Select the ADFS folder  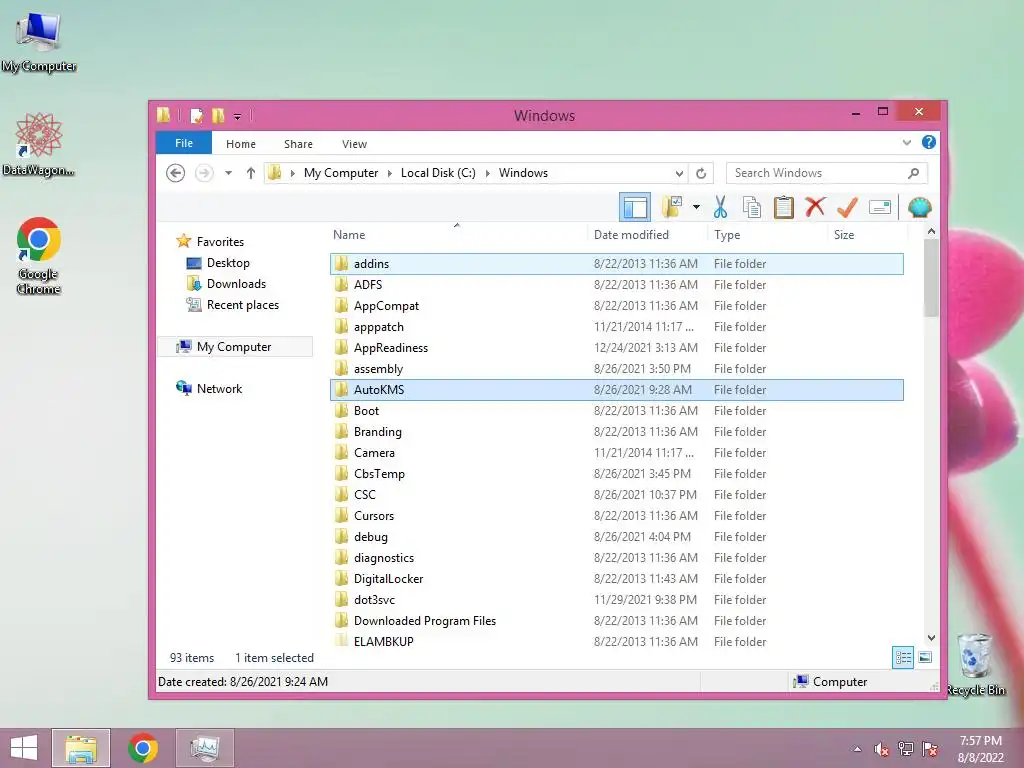pos(617,285)
